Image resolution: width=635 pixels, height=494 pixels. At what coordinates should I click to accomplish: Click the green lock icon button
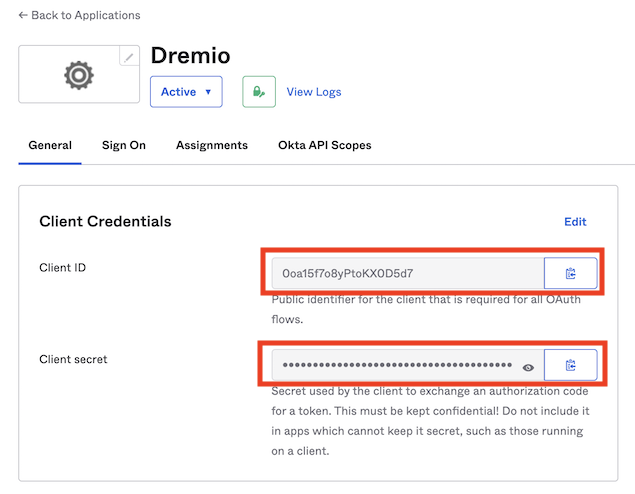pos(259,91)
